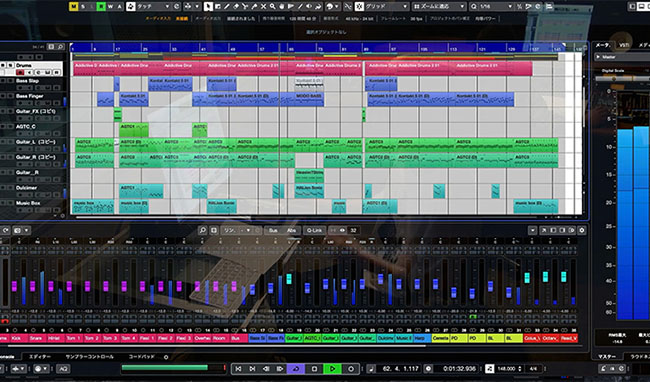Switch to the サンプラーコントロール tab

(90, 356)
